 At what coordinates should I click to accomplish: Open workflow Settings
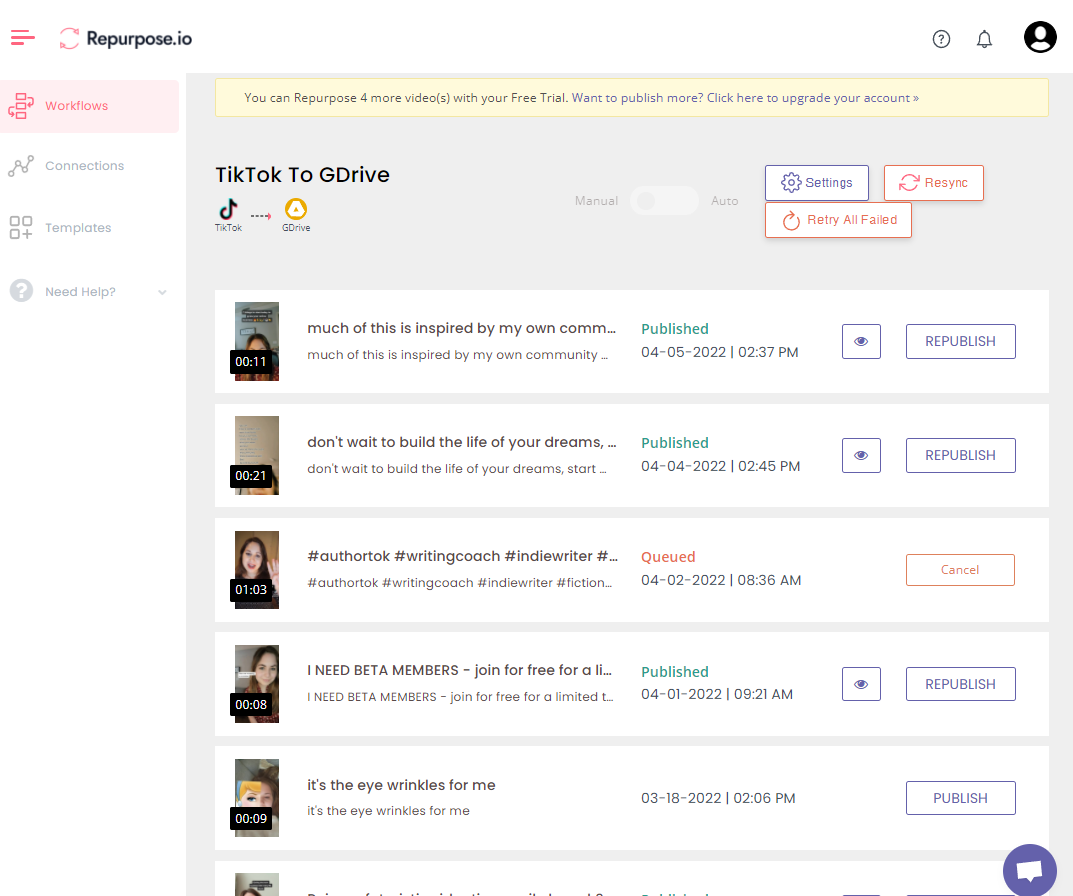click(x=816, y=182)
